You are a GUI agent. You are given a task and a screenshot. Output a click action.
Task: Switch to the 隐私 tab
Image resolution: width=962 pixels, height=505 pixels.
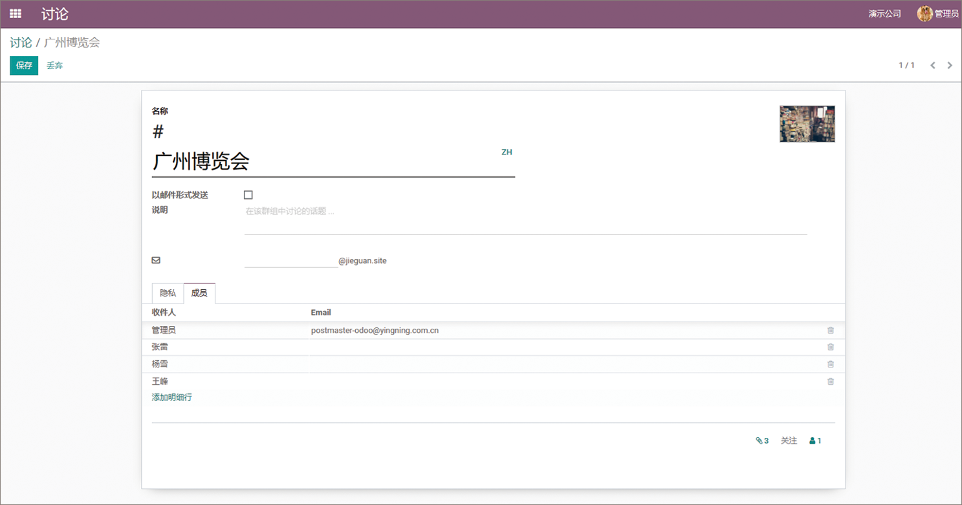tap(168, 293)
